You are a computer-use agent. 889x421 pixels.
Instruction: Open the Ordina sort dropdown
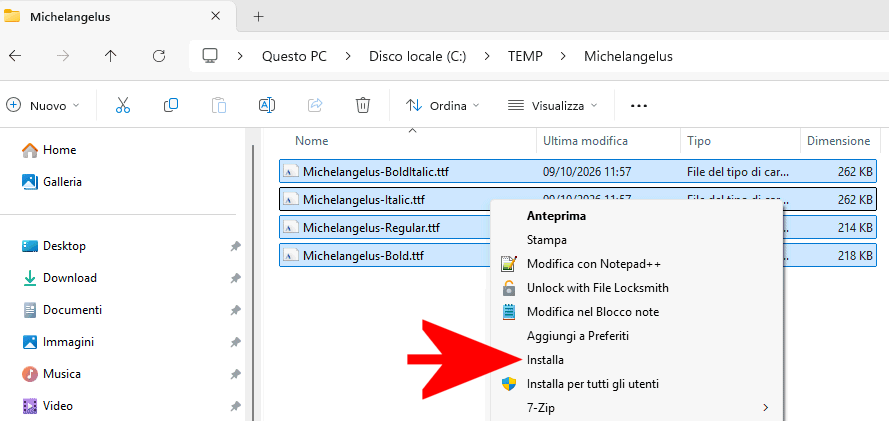pyautogui.click(x=443, y=105)
